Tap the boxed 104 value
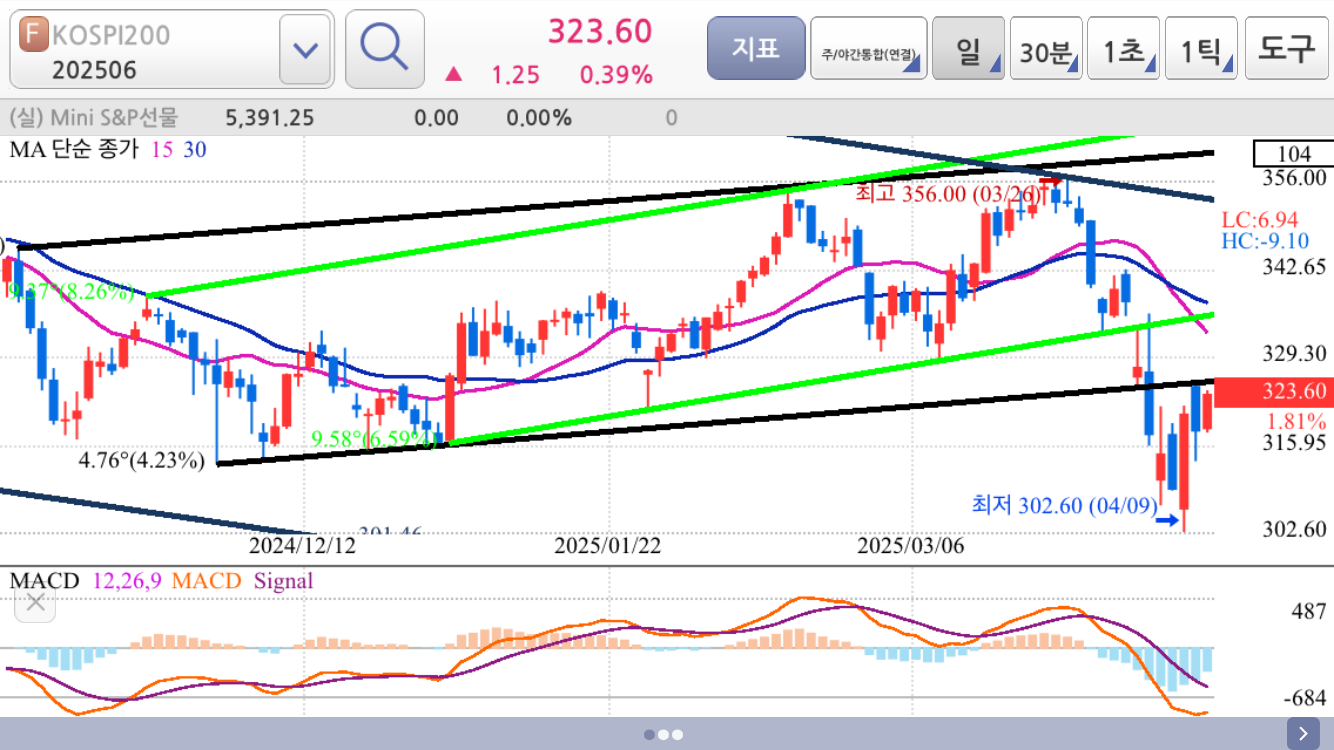Image resolution: width=1334 pixels, height=750 pixels. point(1294,154)
